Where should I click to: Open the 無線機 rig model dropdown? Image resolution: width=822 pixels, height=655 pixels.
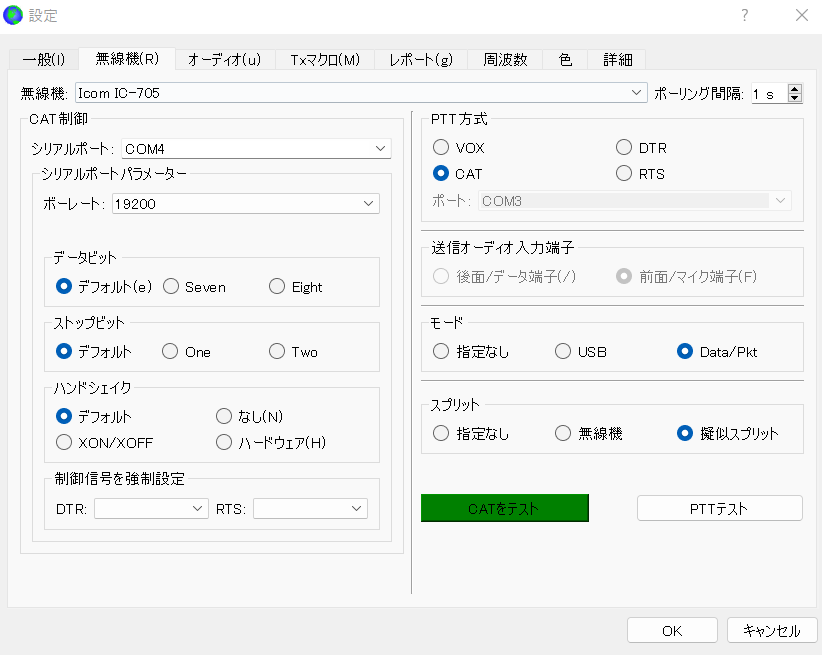(360, 93)
